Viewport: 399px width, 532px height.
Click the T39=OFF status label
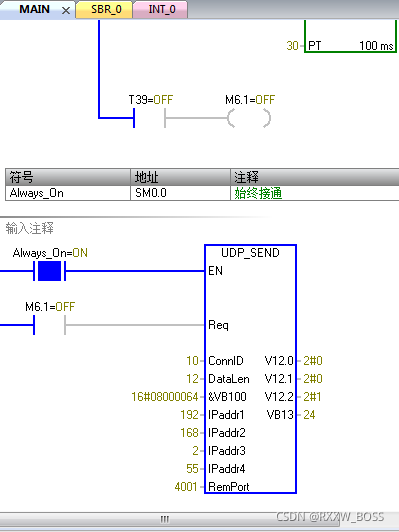click(151, 100)
